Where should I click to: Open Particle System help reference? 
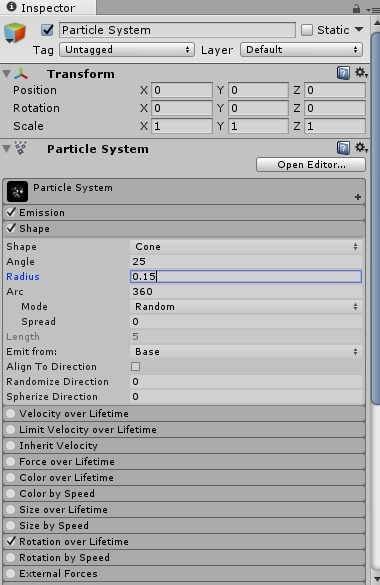343,148
